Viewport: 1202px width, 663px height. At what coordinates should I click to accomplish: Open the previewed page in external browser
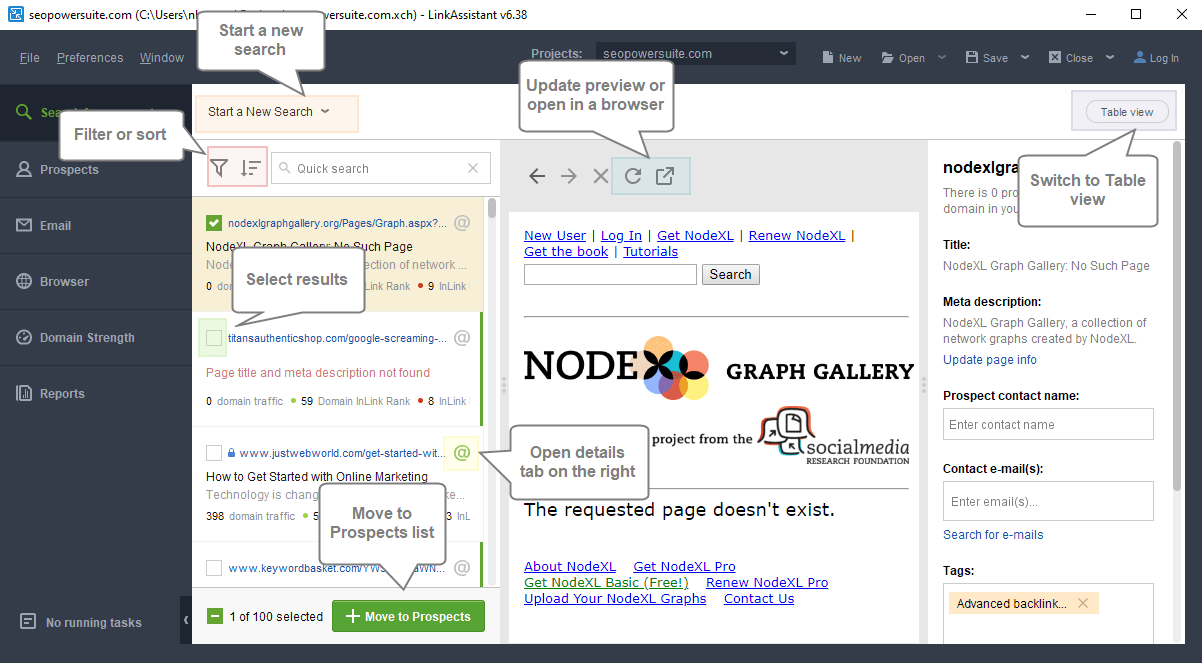pyautogui.click(x=665, y=176)
